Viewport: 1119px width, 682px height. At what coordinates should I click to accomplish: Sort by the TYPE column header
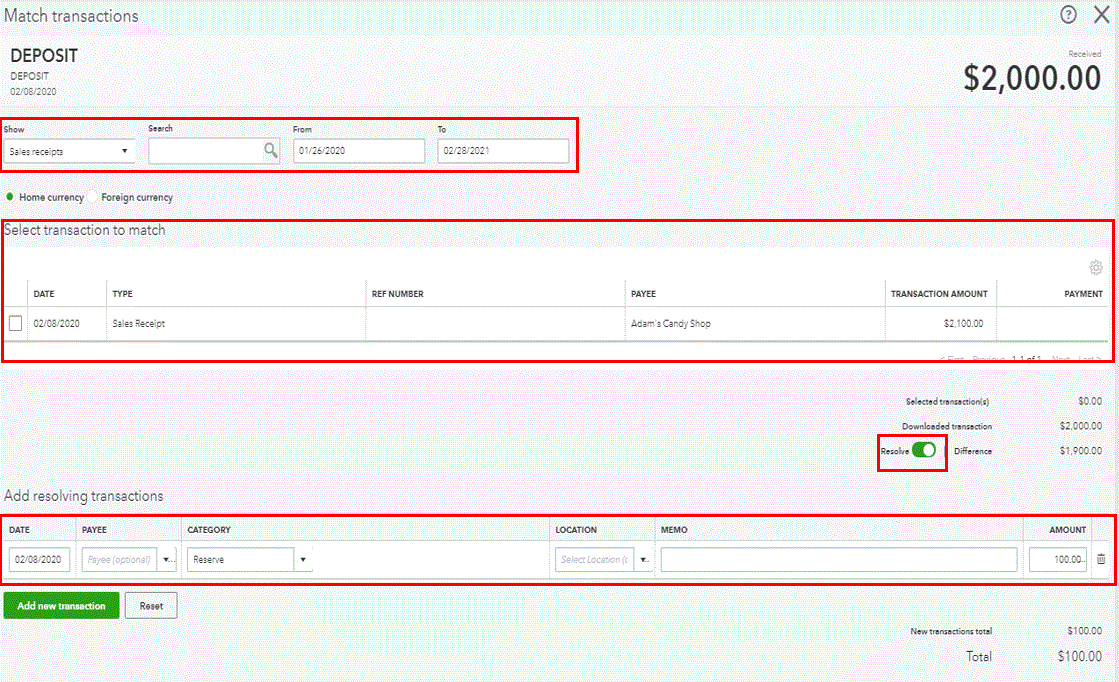point(122,294)
